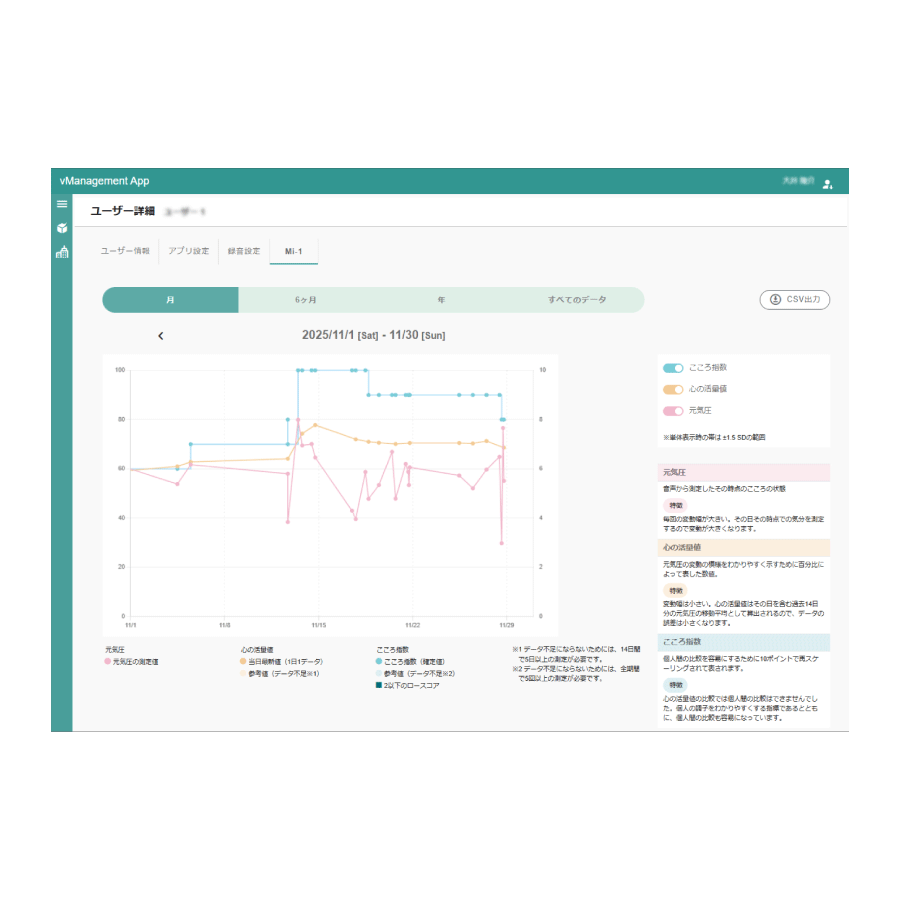The height and width of the screenshot is (900, 900).
Task: Click the building icon in the sidebar
Action: tap(62, 252)
